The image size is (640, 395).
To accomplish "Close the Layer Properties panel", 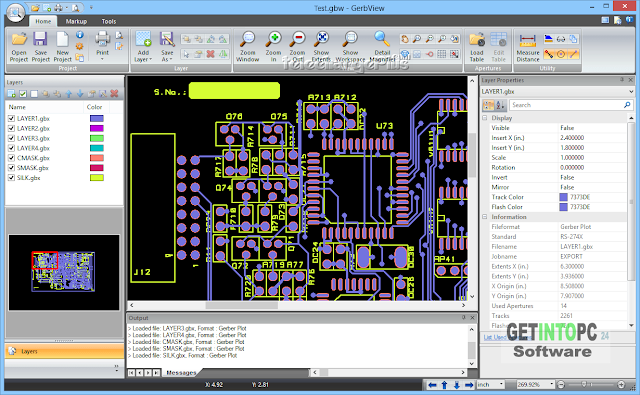I will click(x=631, y=80).
